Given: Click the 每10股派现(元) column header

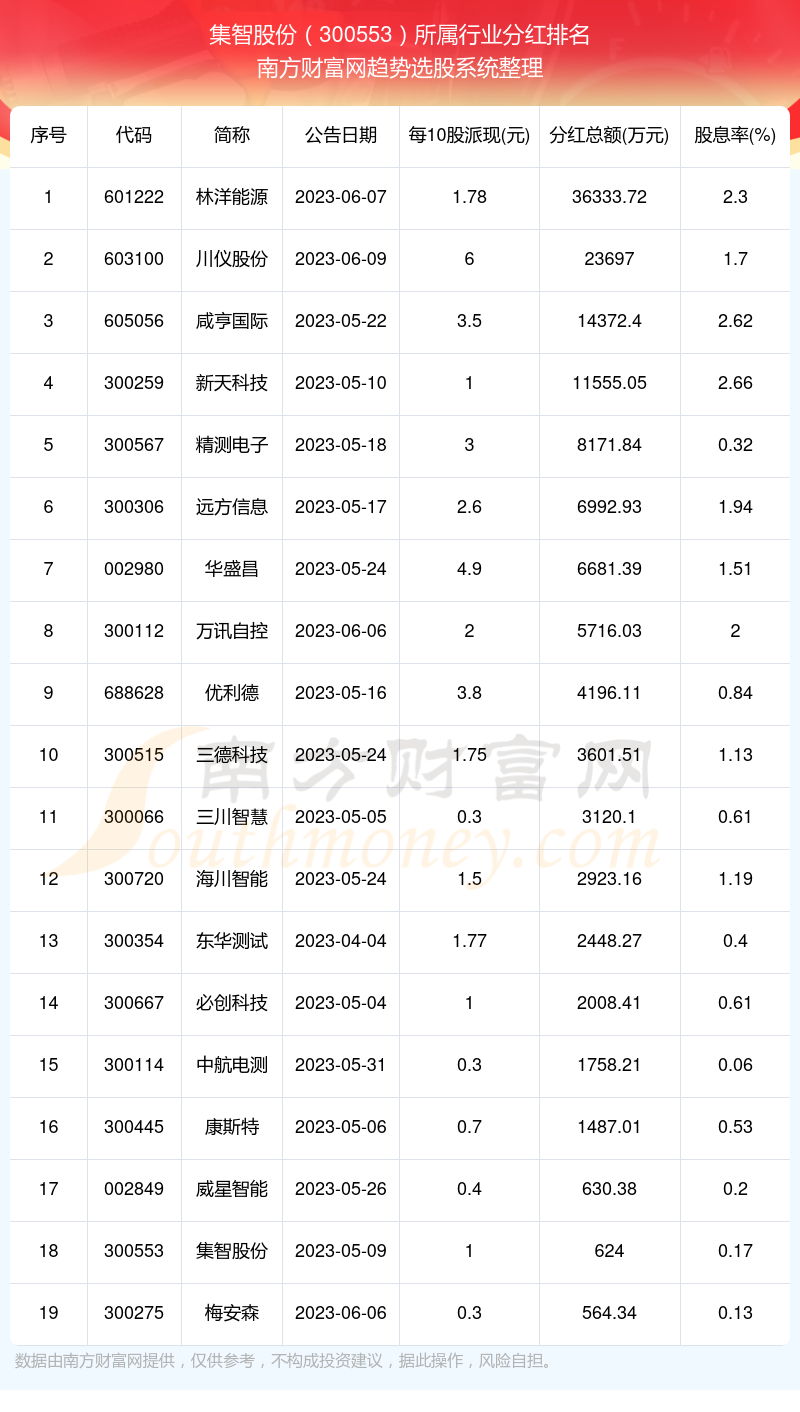Looking at the screenshot, I should (469, 135).
